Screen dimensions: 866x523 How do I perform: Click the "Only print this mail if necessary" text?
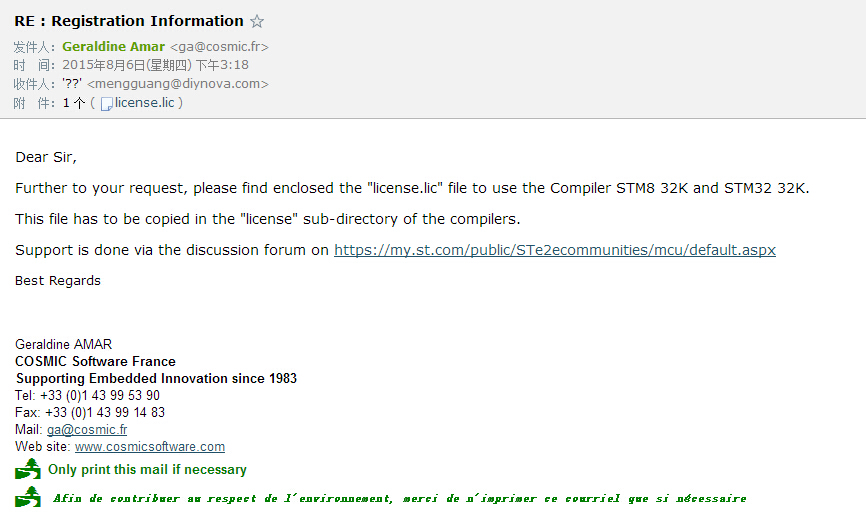click(147, 469)
